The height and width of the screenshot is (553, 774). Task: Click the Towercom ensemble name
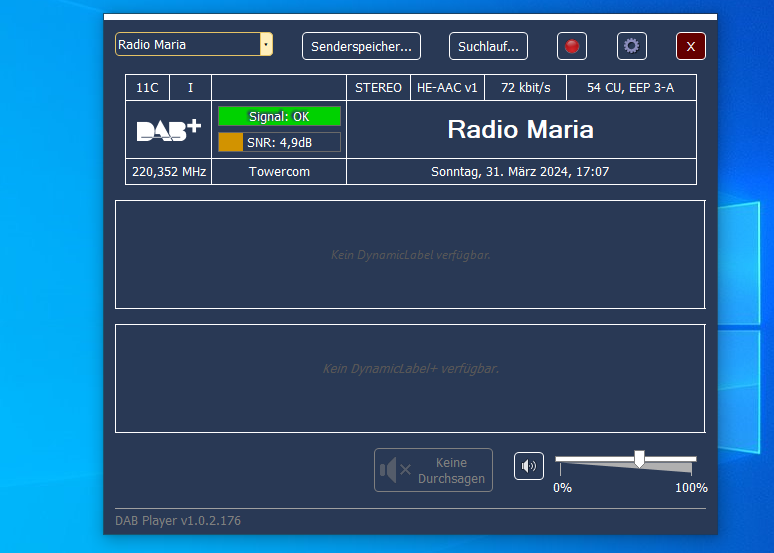(279, 172)
